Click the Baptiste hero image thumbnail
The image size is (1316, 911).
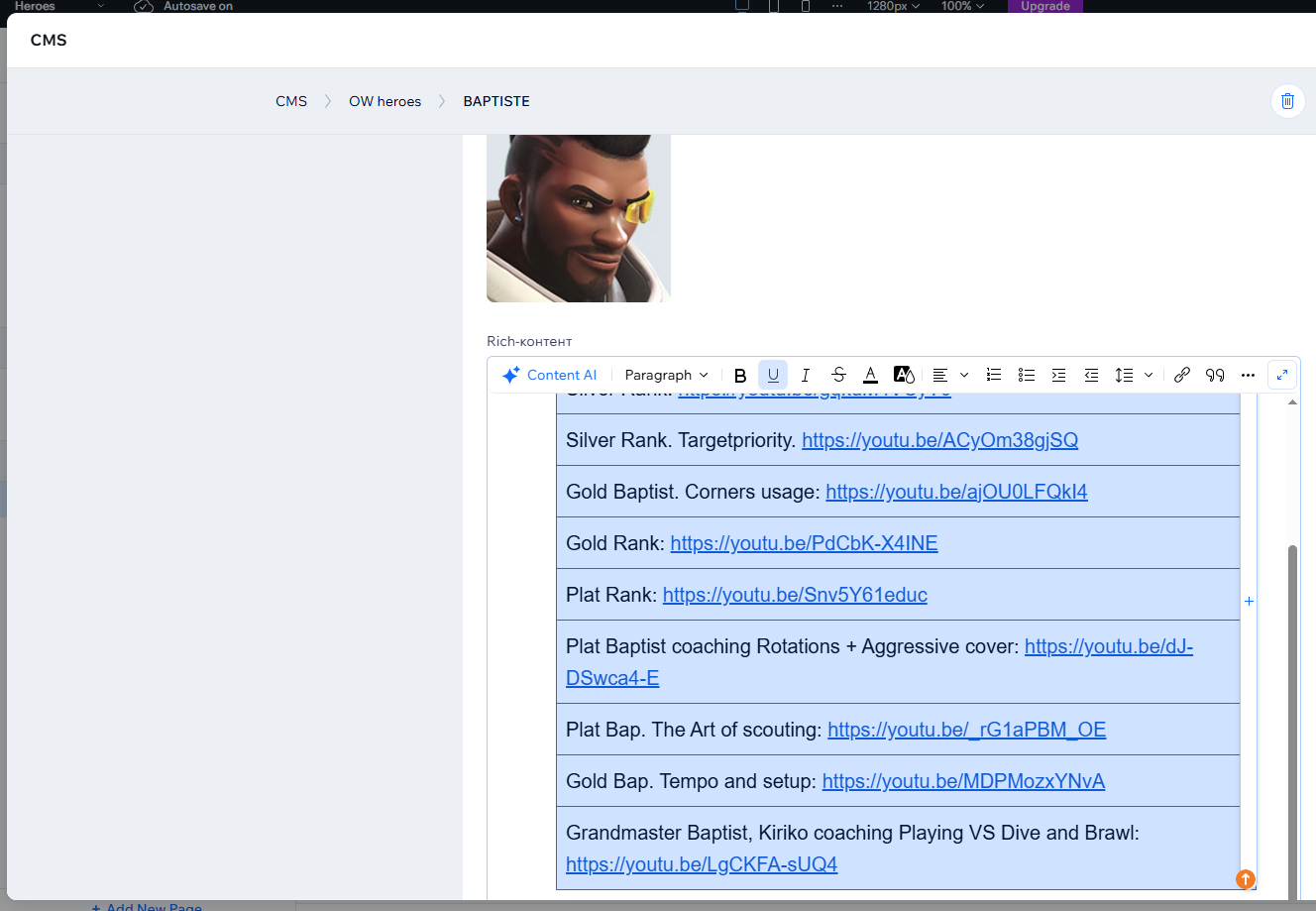[579, 218]
